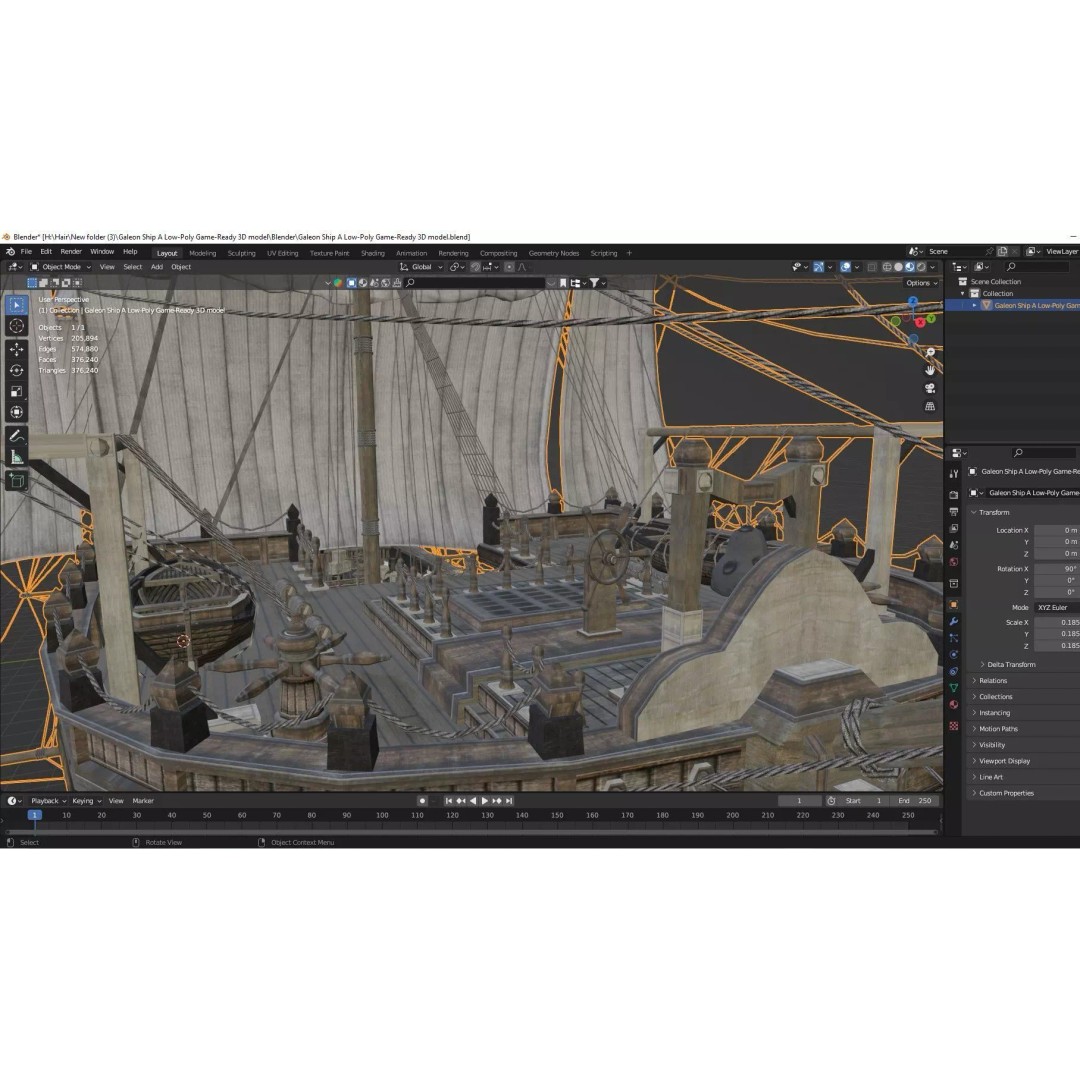Select the Select Box tool
The height and width of the screenshot is (1080, 1080).
pyautogui.click(x=17, y=305)
